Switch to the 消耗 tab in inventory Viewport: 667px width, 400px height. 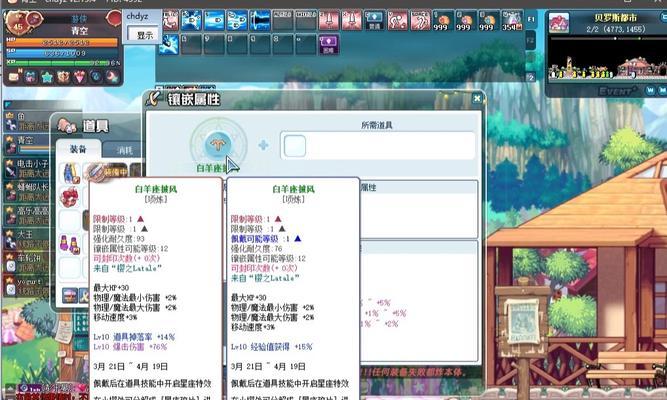click(123, 149)
